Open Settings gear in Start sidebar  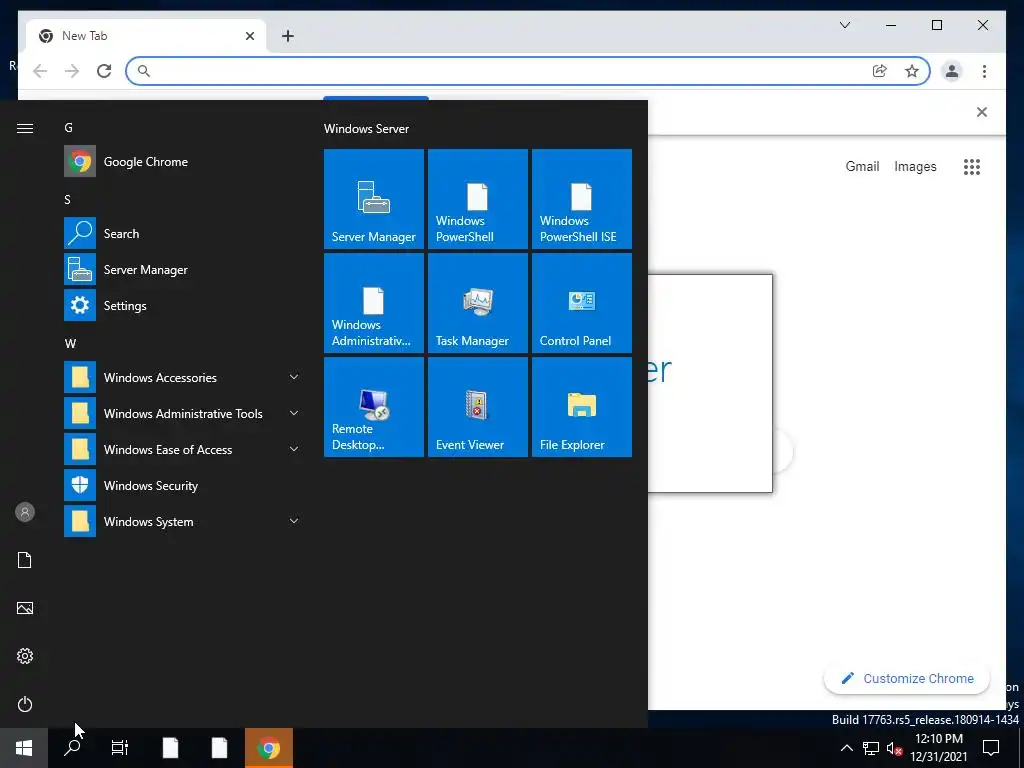click(25, 656)
